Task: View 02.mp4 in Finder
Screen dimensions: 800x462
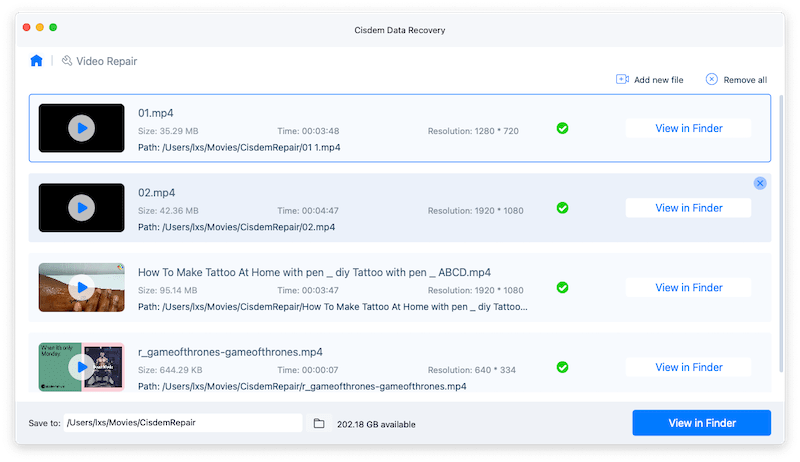Action: [688, 208]
